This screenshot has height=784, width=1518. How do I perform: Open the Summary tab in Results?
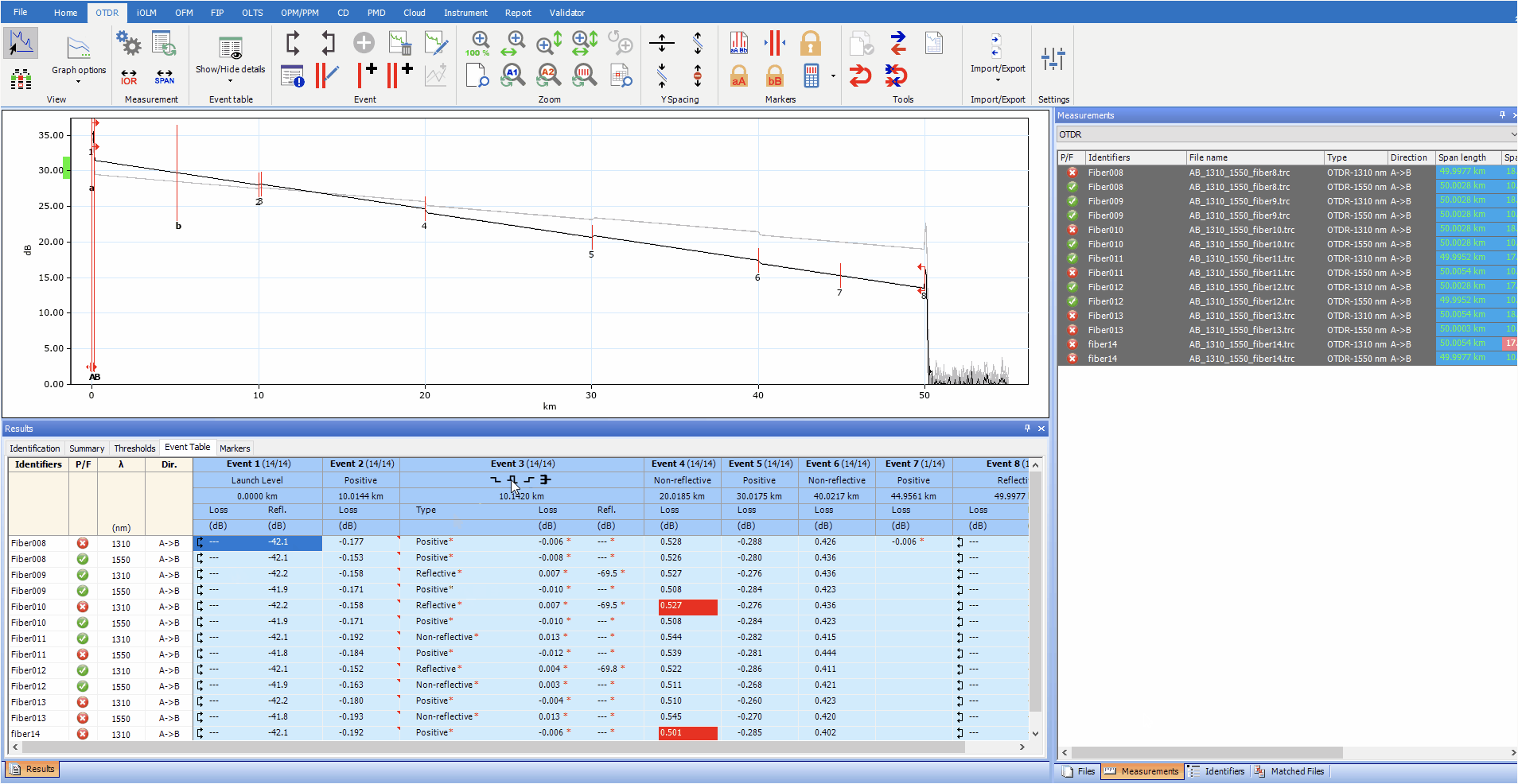87,448
